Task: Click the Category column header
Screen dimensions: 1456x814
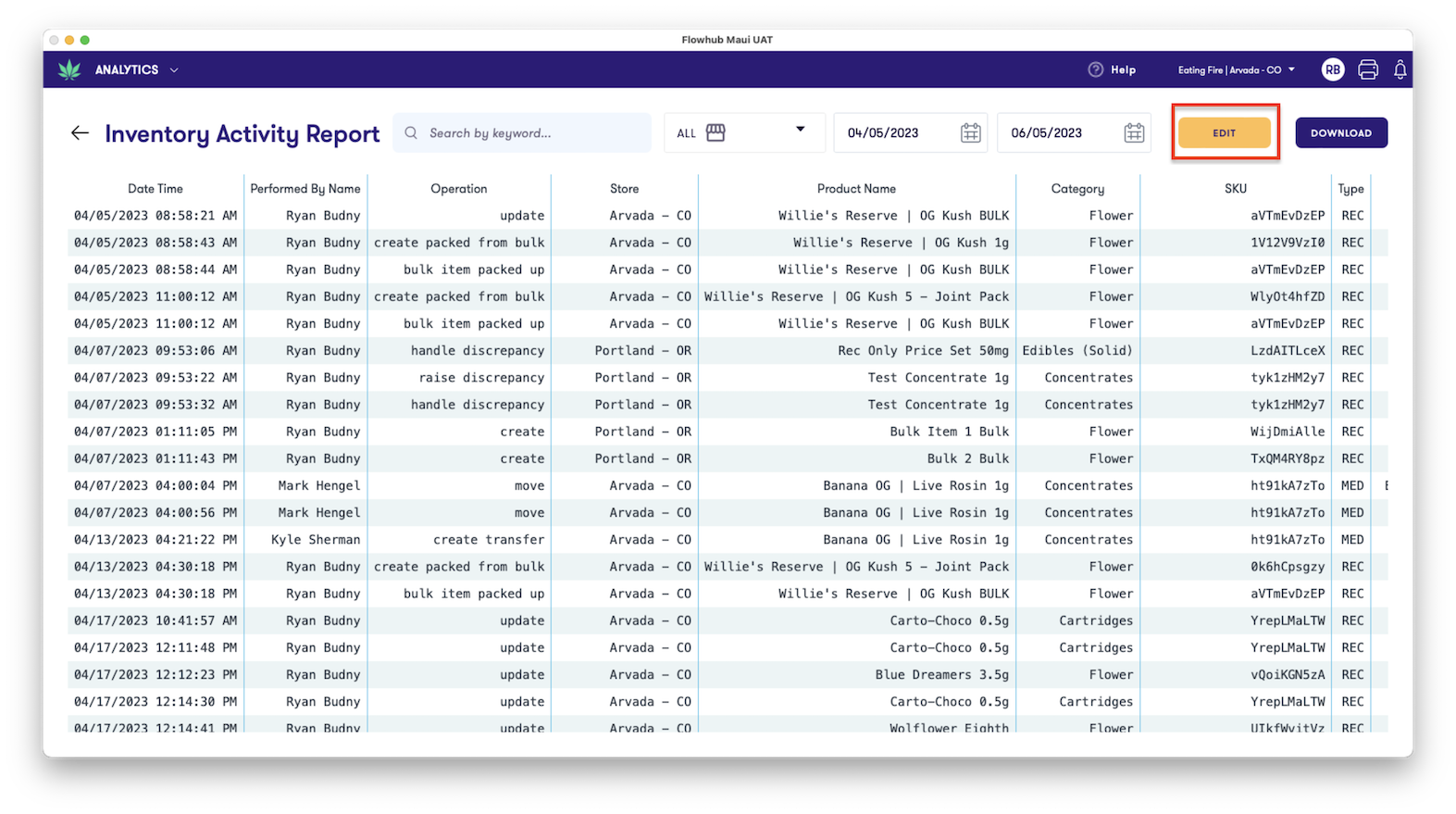Action: (1078, 189)
